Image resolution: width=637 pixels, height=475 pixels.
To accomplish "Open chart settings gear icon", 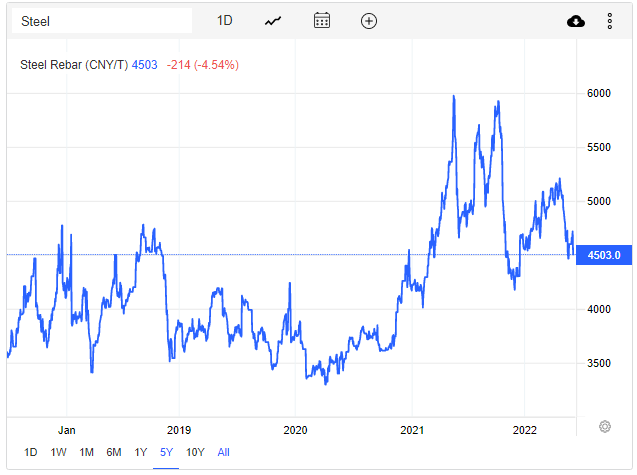I will (605, 427).
